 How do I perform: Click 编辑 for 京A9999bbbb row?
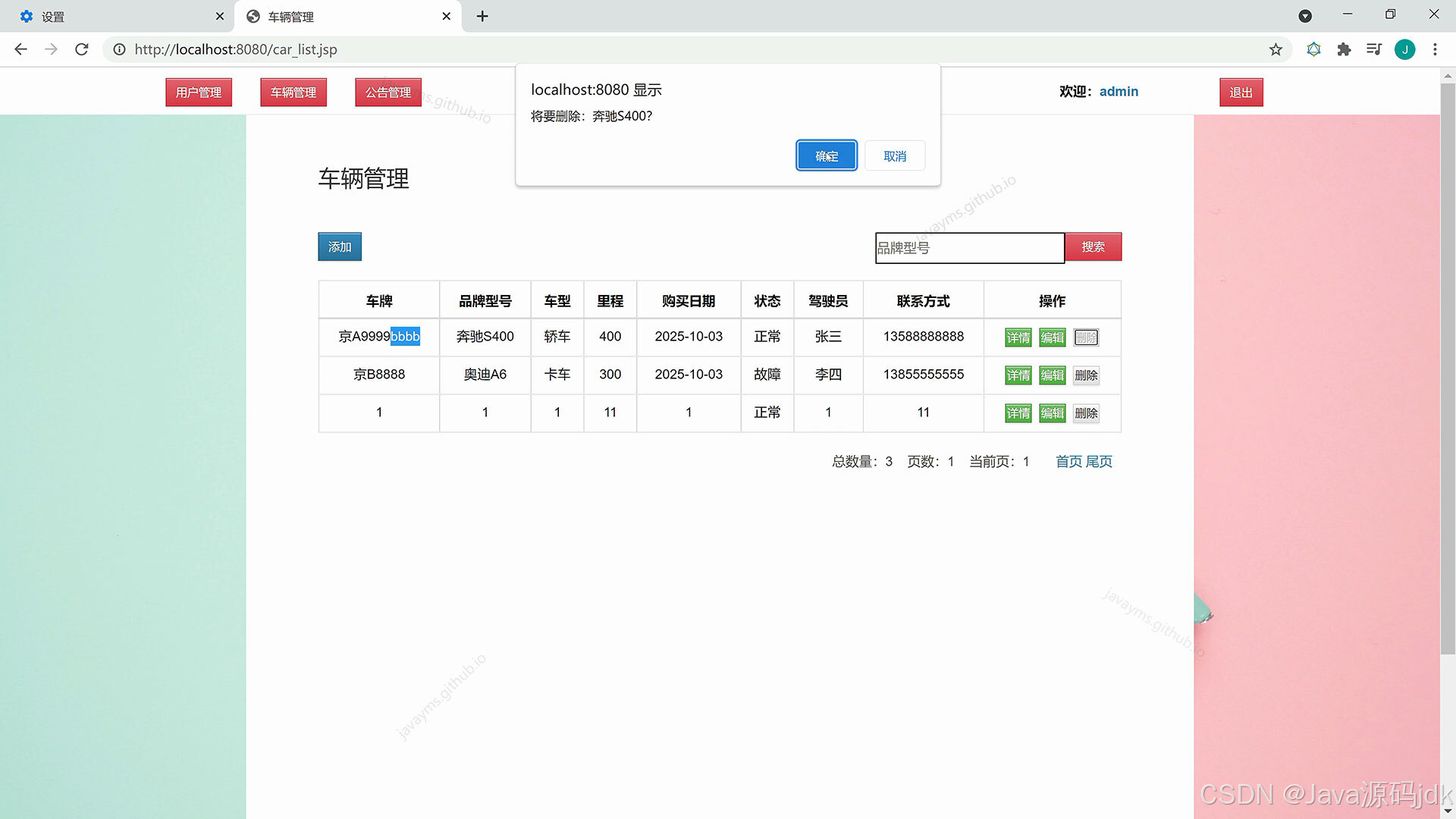pos(1053,337)
